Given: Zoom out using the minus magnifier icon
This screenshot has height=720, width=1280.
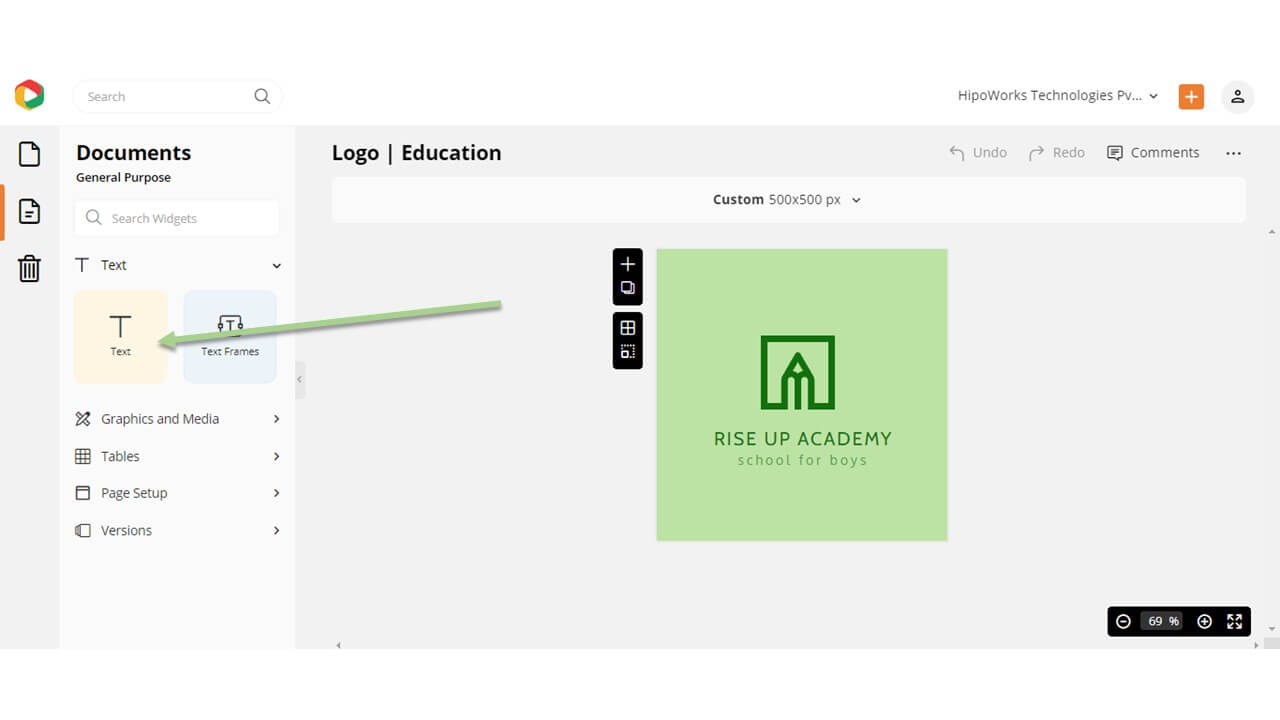Looking at the screenshot, I should [1123, 621].
